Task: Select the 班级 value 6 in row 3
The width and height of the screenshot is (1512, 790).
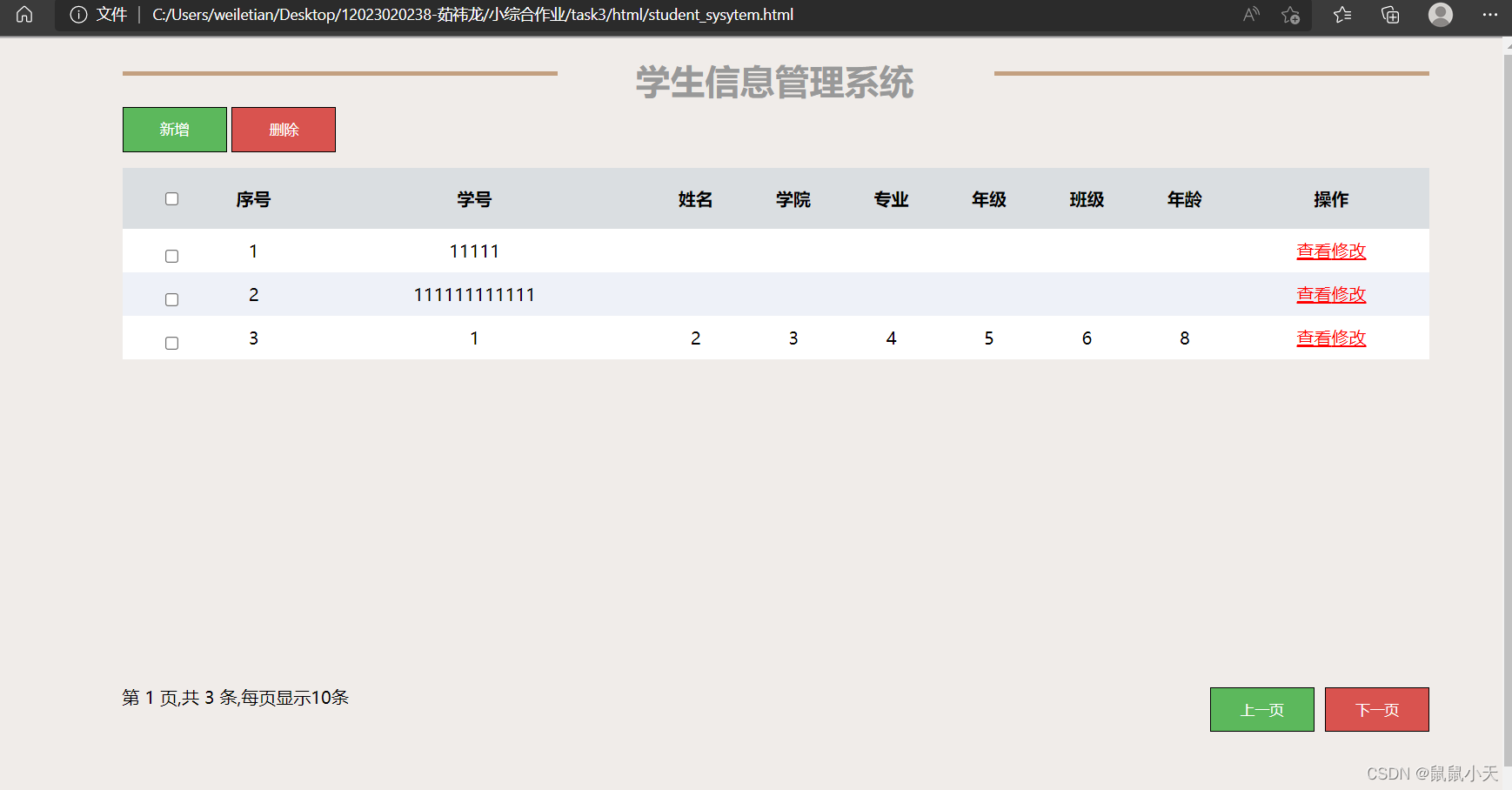Action: tap(1087, 338)
